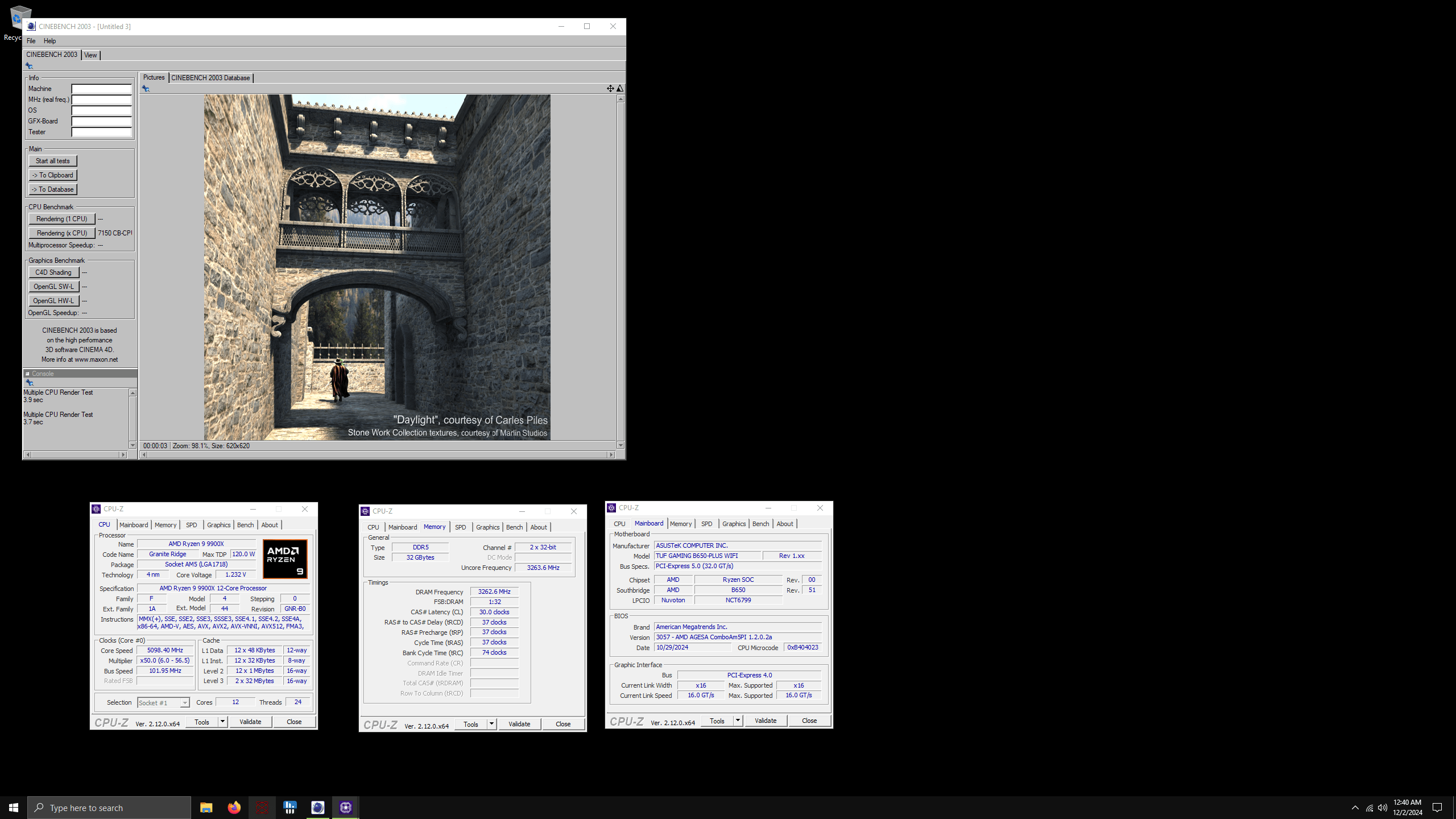Run the C4D Shading test
Image resolution: width=1456 pixels, height=819 pixels.
pos(53,272)
